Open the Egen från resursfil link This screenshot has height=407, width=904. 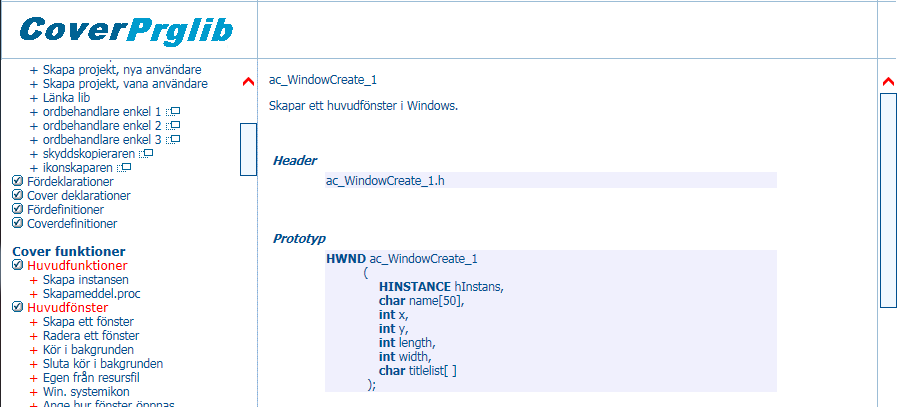pos(91,378)
